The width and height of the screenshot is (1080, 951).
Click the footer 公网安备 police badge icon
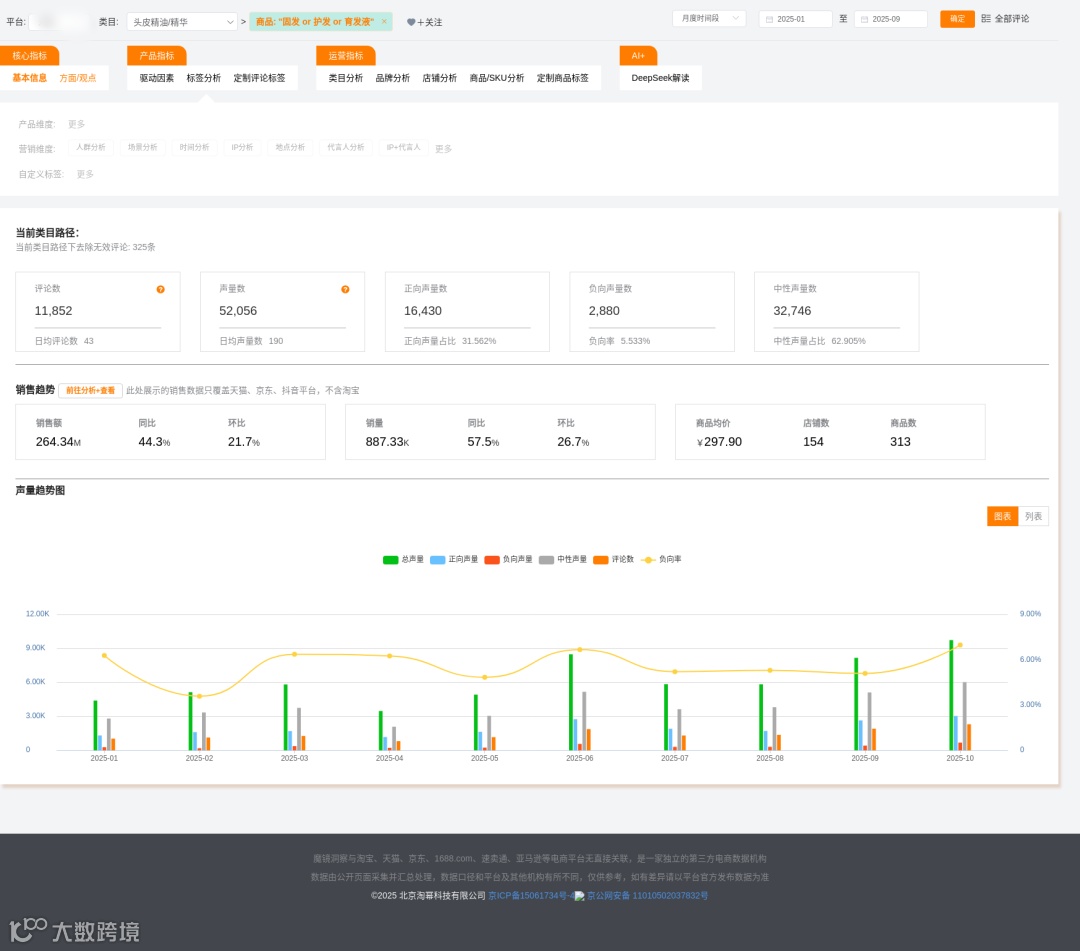point(579,896)
